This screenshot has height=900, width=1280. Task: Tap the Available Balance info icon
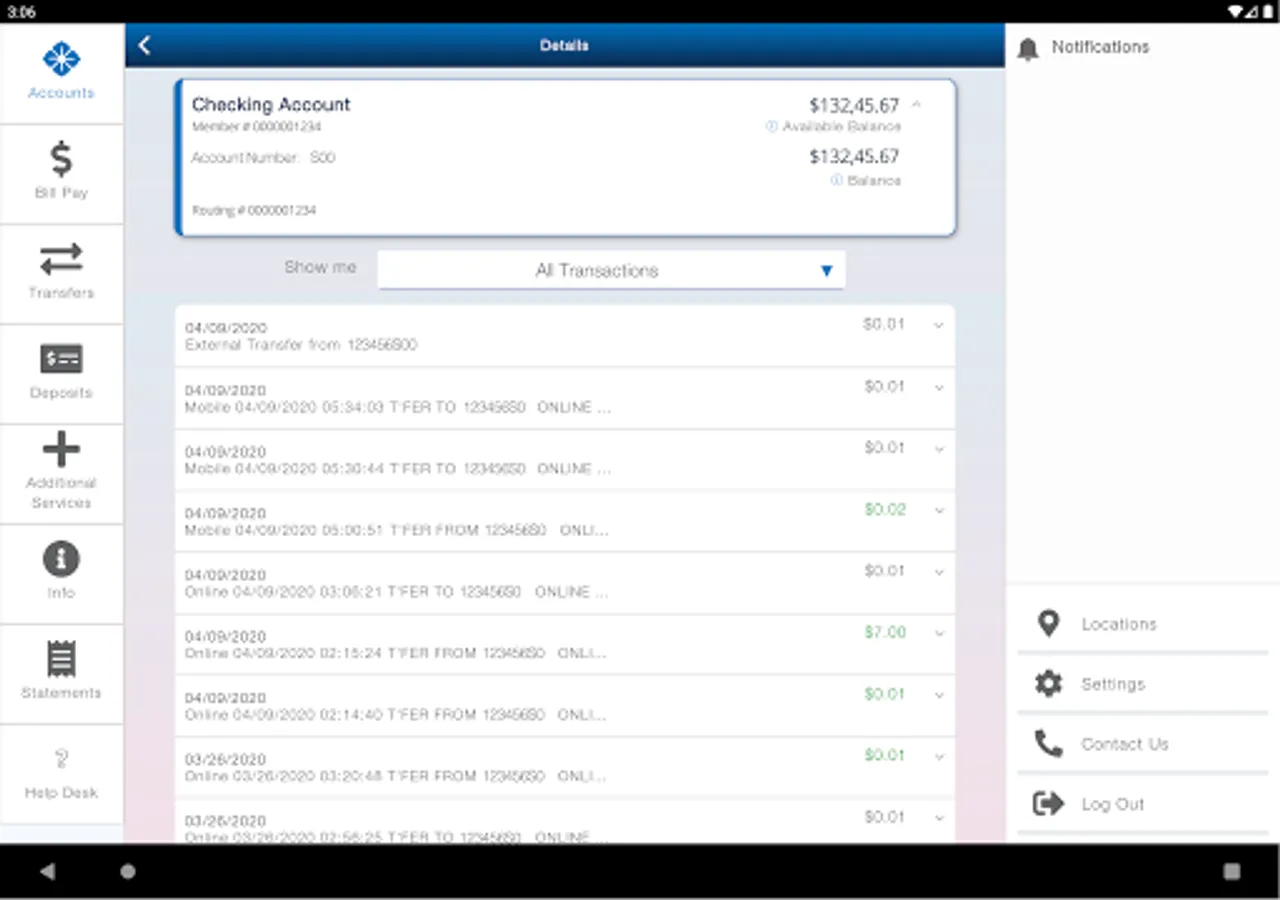click(771, 127)
